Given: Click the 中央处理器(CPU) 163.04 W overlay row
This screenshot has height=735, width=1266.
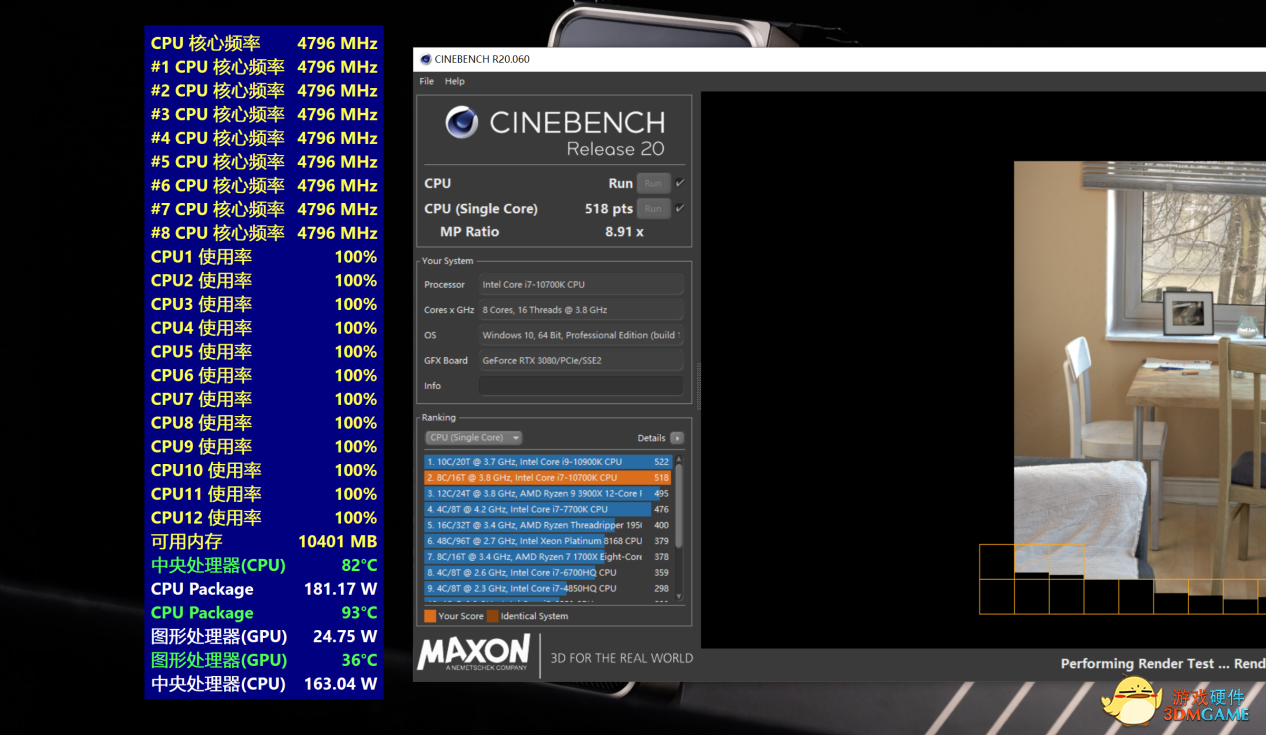Looking at the screenshot, I should point(264,684).
